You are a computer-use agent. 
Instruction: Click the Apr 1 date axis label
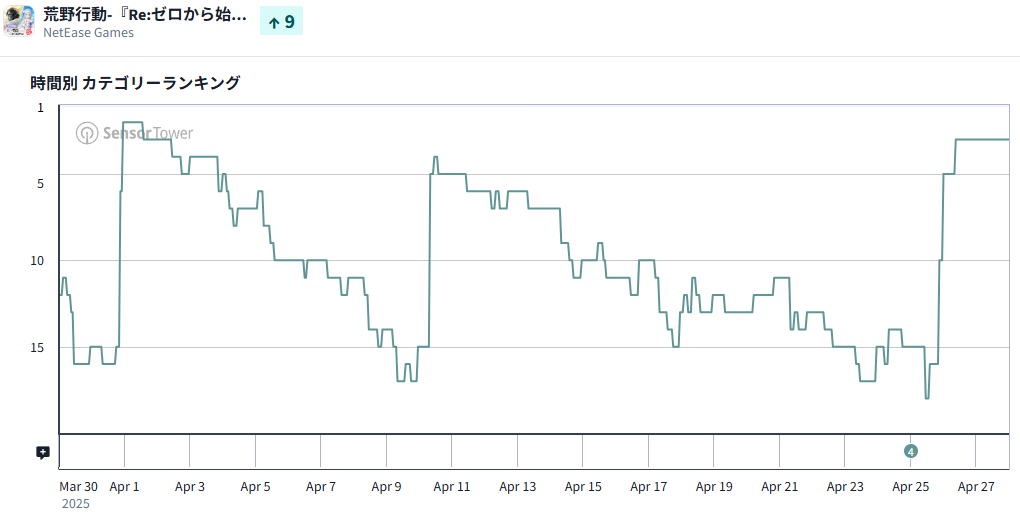124,487
